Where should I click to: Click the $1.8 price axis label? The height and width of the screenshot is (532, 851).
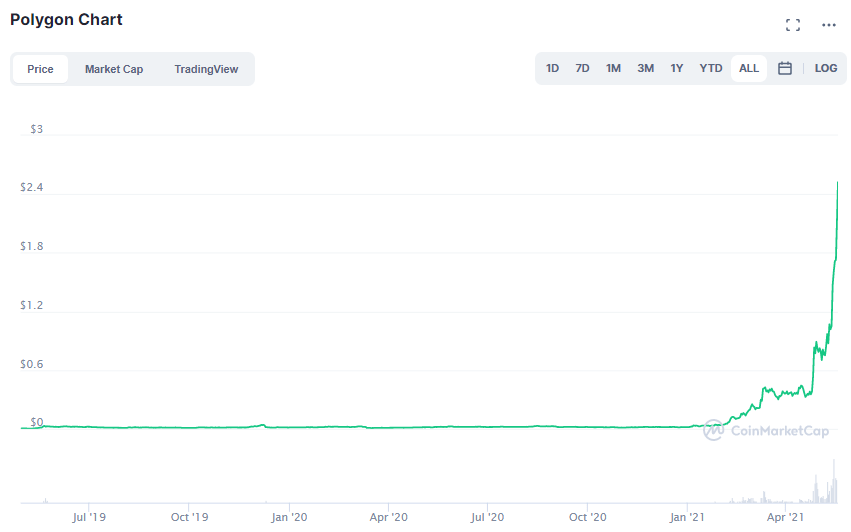(x=31, y=246)
